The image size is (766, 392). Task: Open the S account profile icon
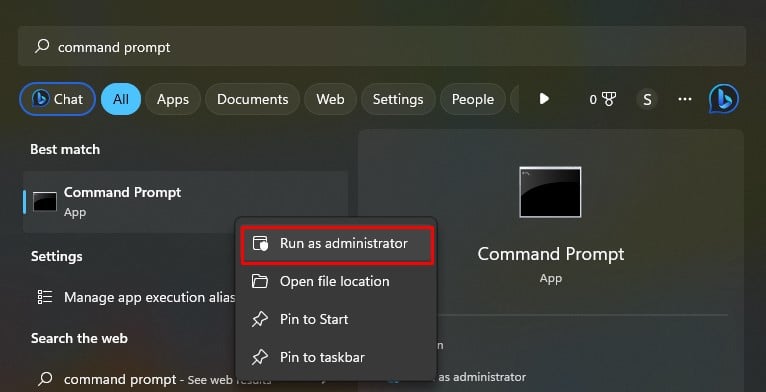point(647,100)
